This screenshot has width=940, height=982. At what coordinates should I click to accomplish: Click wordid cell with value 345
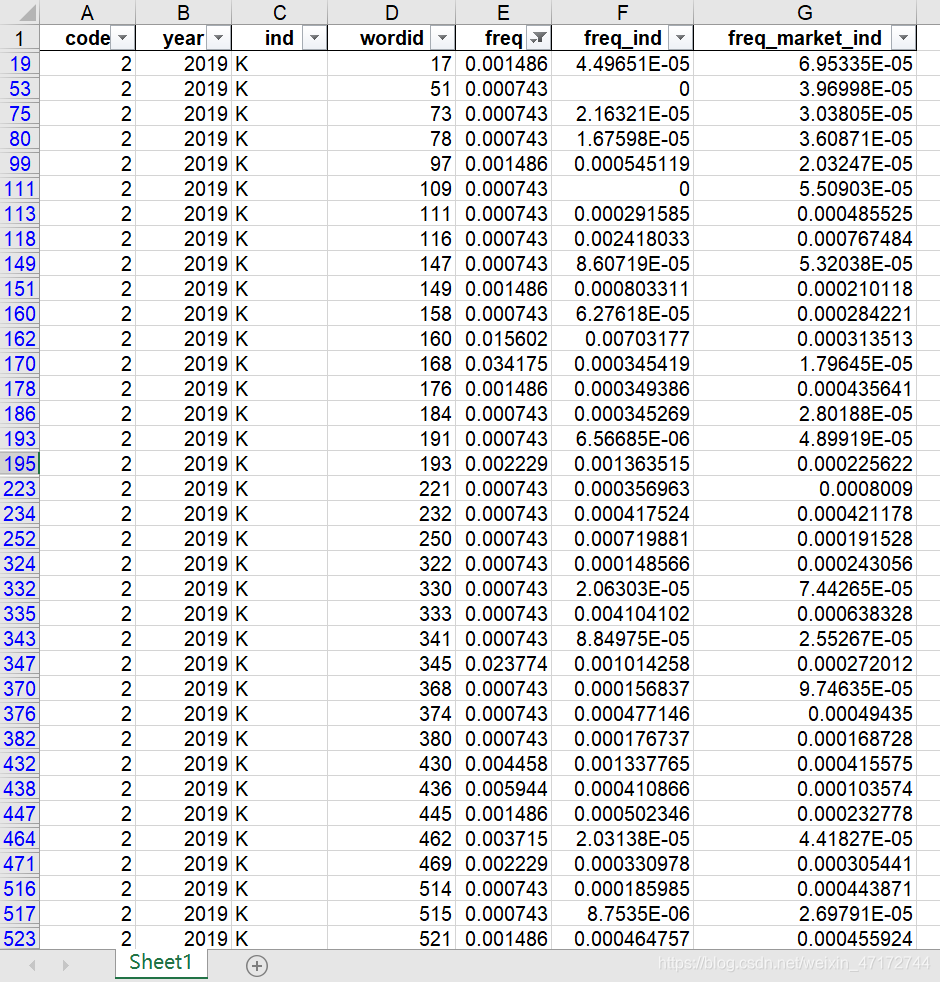point(391,664)
